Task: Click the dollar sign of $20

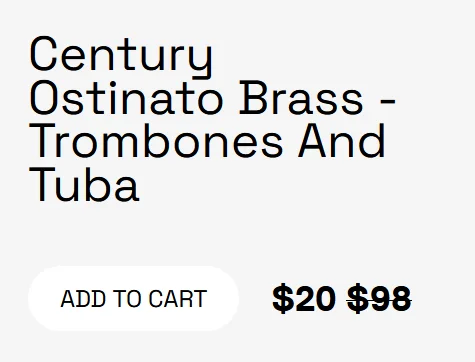Action: (x=283, y=298)
